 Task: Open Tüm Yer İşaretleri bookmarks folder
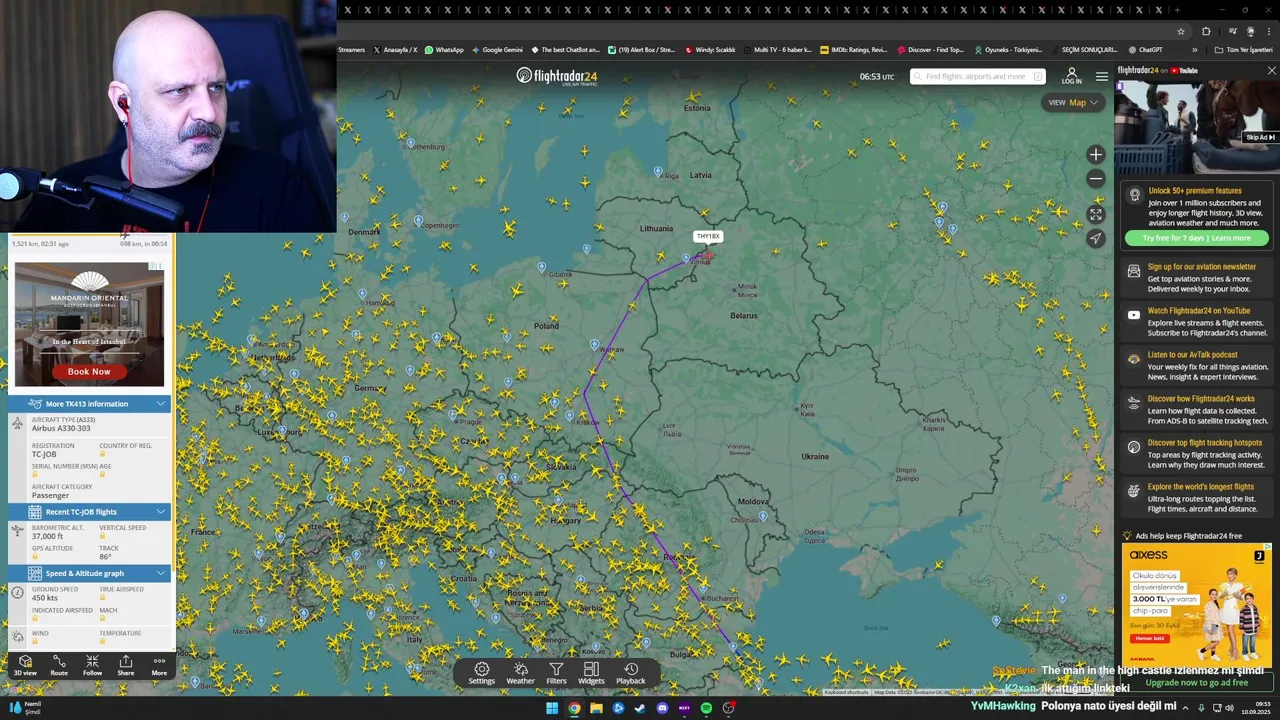click(x=1243, y=49)
